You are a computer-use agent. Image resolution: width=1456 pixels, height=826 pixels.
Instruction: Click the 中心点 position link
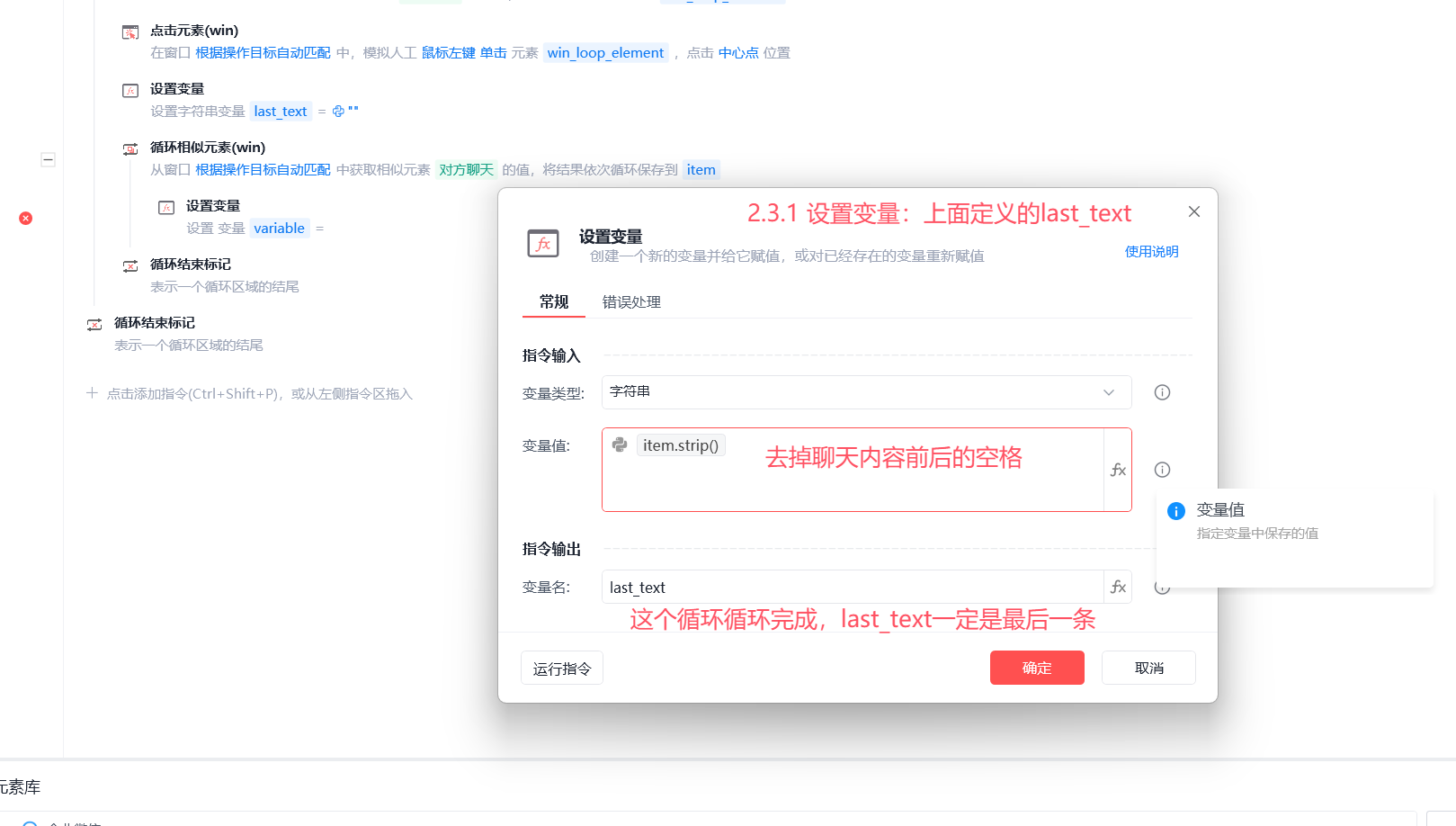pos(738,53)
